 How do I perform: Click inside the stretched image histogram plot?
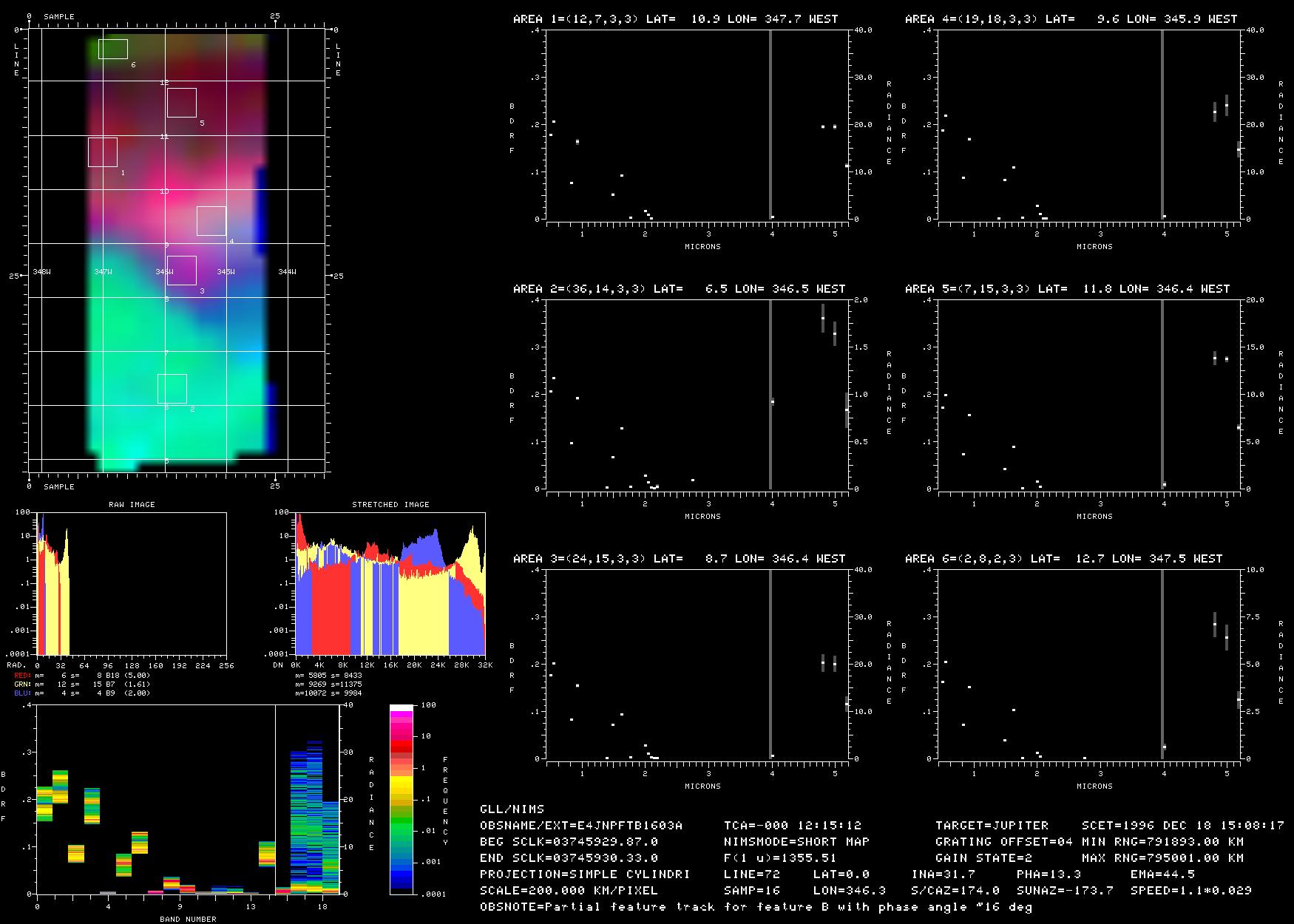[x=390, y=583]
